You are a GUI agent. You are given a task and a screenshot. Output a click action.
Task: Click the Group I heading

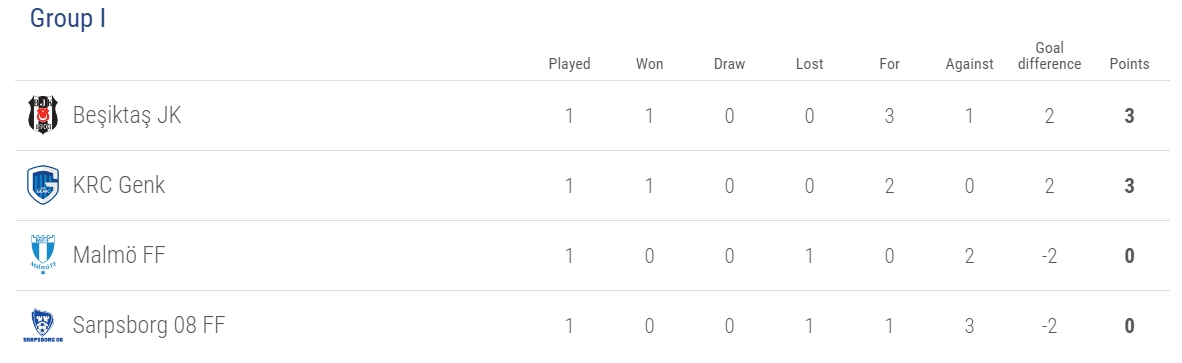coord(68,18)
